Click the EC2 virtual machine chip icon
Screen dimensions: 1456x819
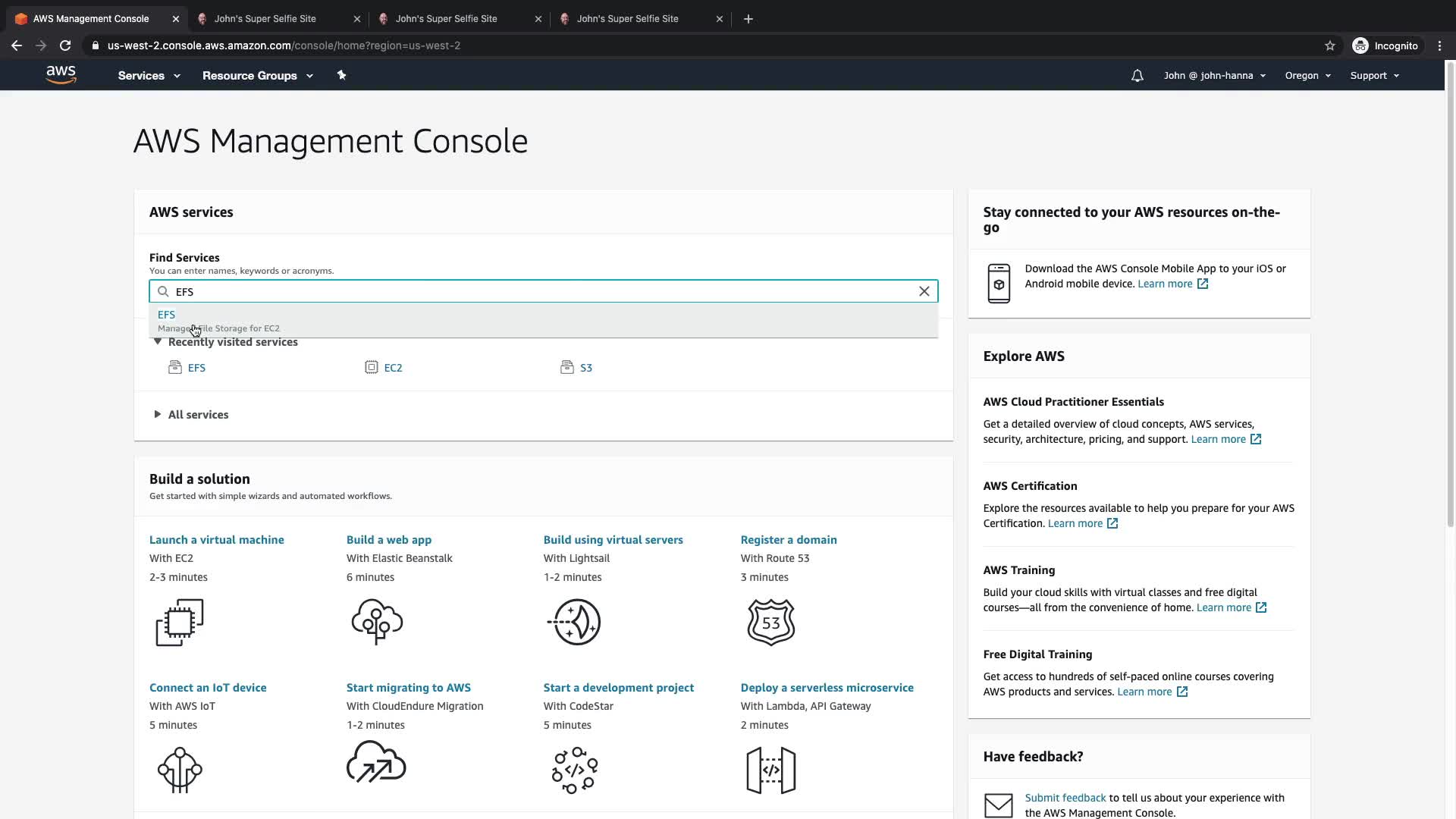tap(180, 622)
